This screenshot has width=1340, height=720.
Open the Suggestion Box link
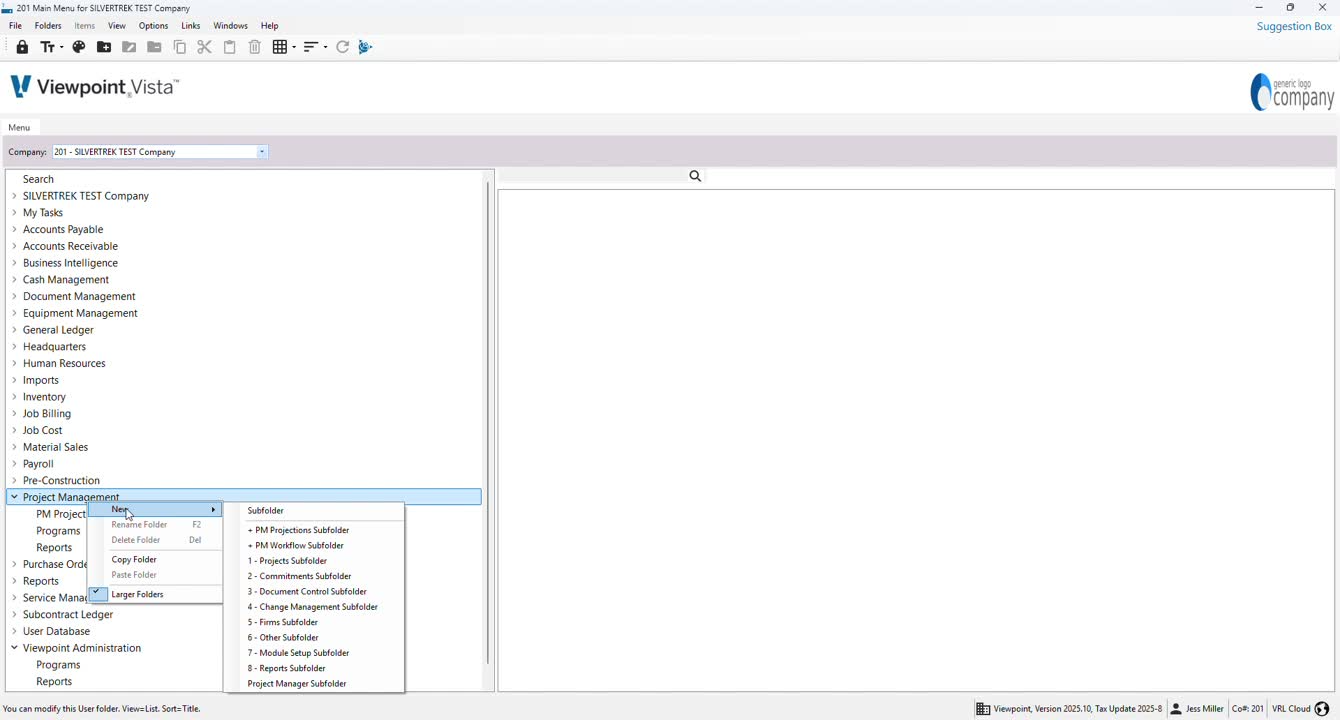coord(1294,26)
